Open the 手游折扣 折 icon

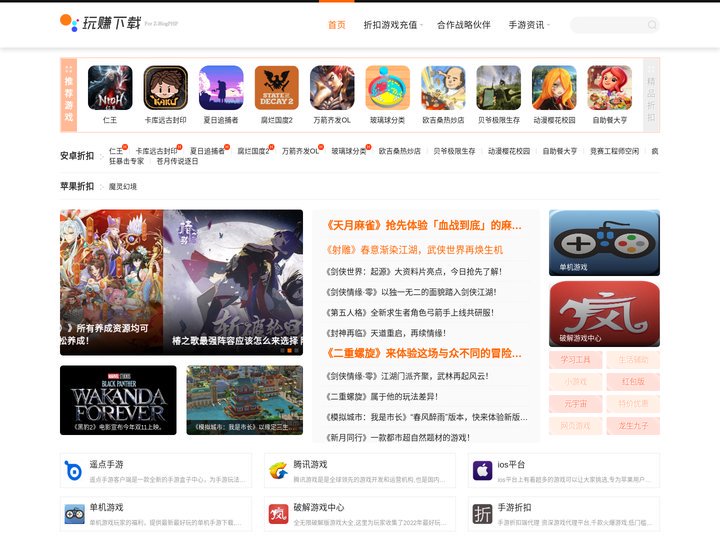pos(482,514)
